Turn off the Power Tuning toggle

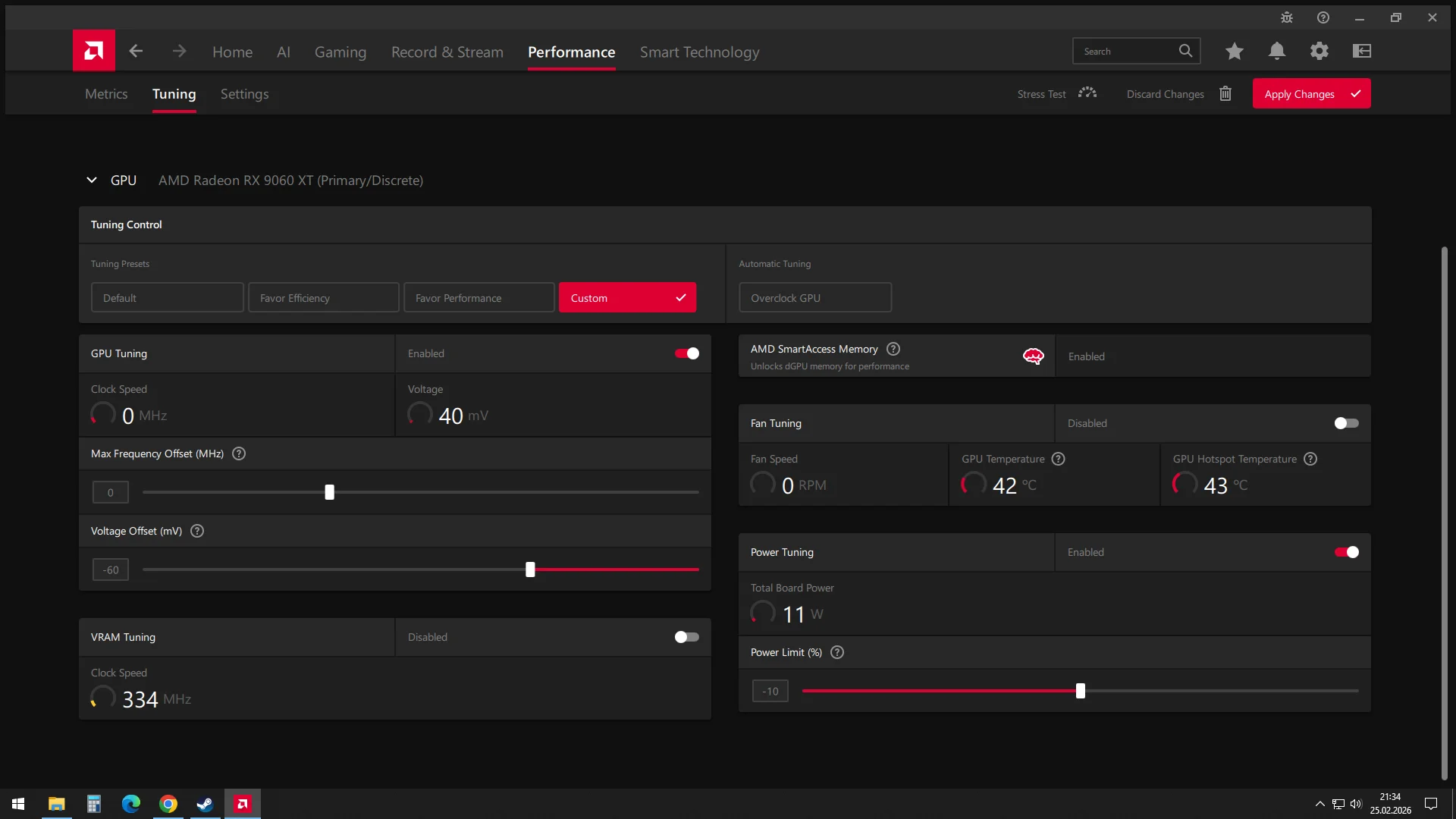(1346, 552)
